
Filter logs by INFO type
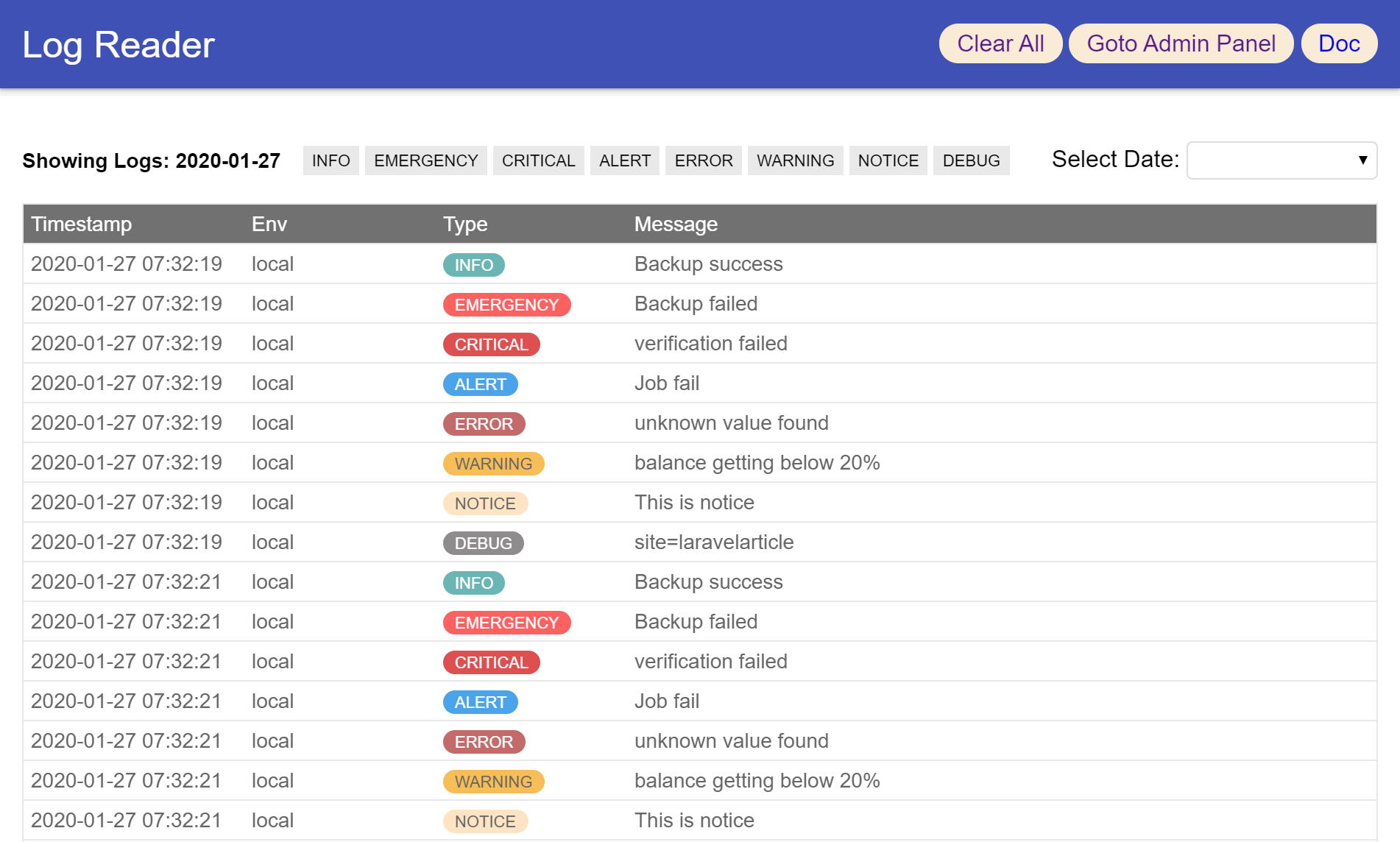330,160
